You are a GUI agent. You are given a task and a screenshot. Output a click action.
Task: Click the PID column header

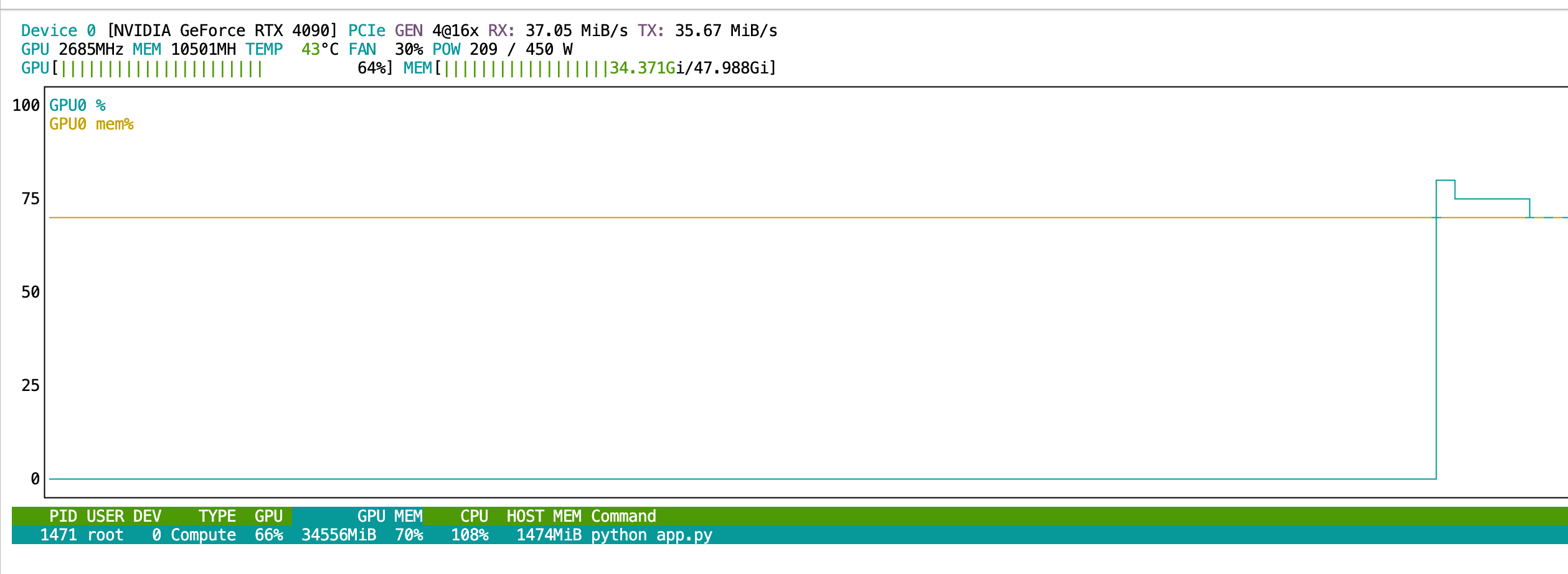click(x=63, y=516)
